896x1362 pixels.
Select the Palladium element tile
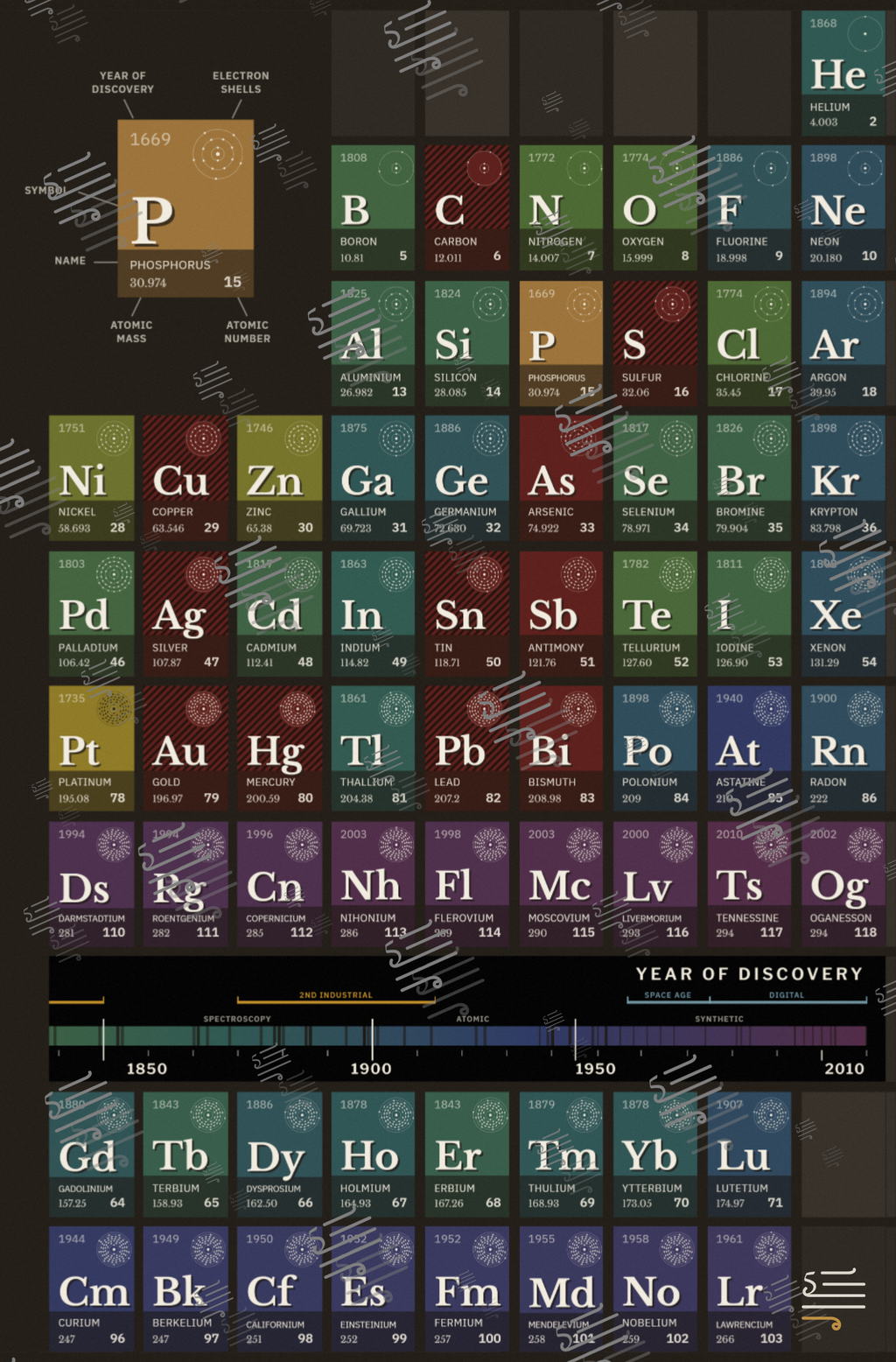tap(91, 614)
